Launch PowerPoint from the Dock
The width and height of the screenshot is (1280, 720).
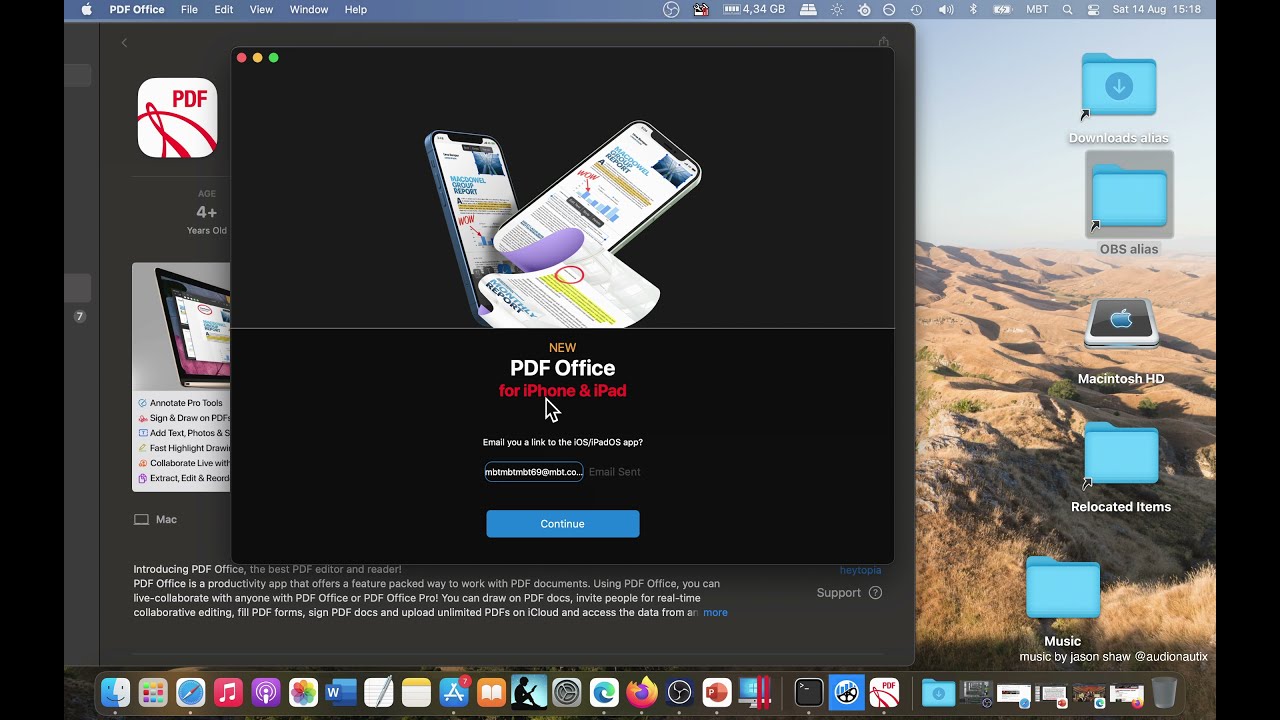[717, 692]
